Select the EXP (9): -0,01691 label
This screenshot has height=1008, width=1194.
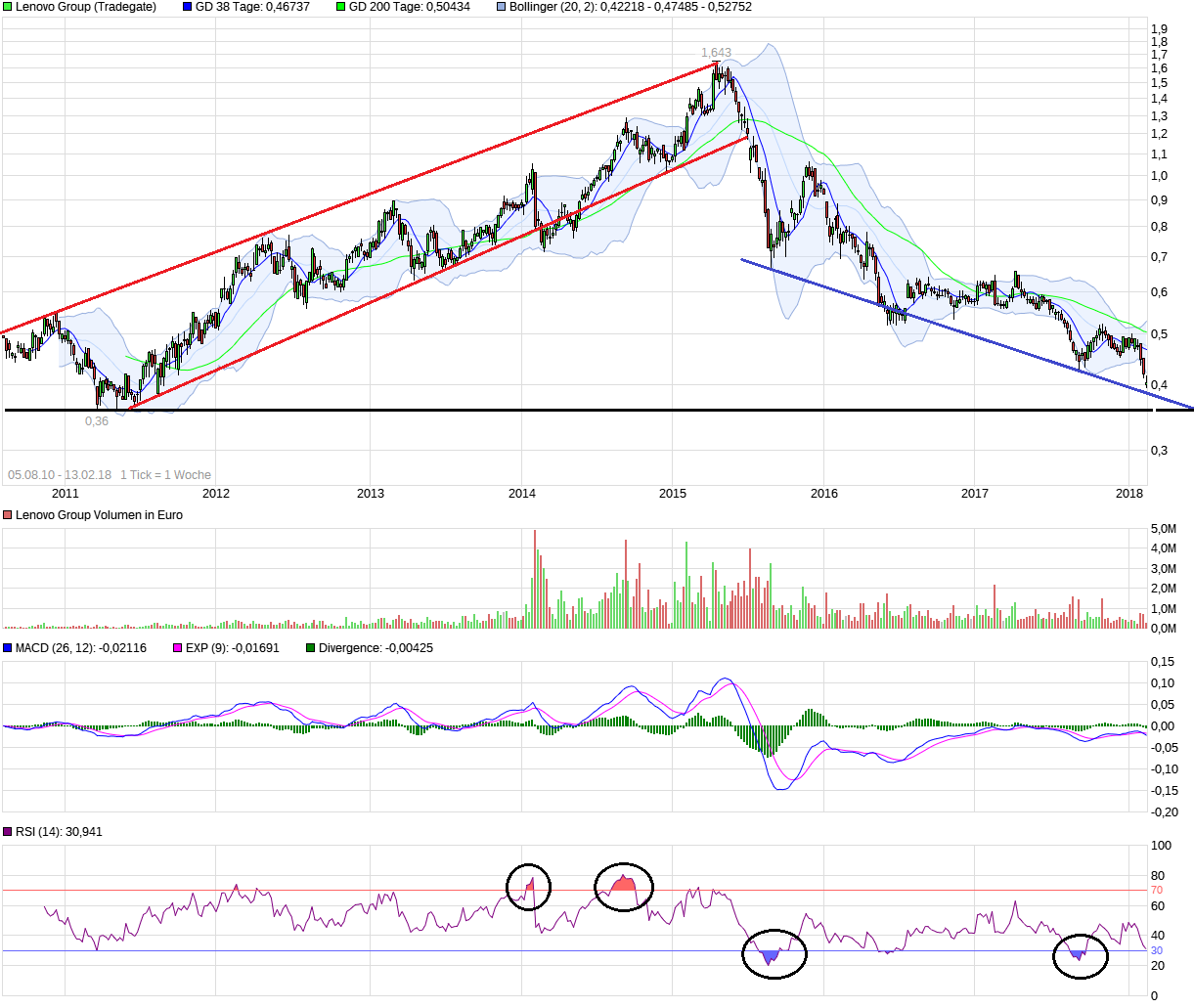232,648
